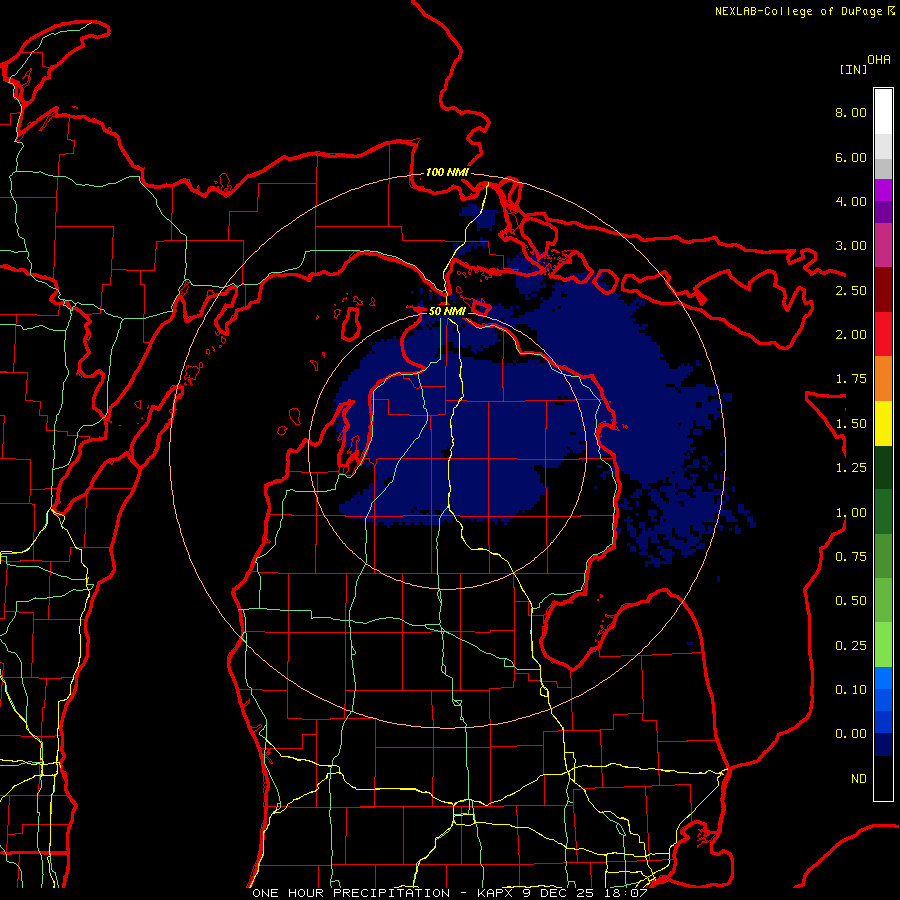Click the 4.00 legend value
This screenshot has width=900, height=900.
point(851,201)
